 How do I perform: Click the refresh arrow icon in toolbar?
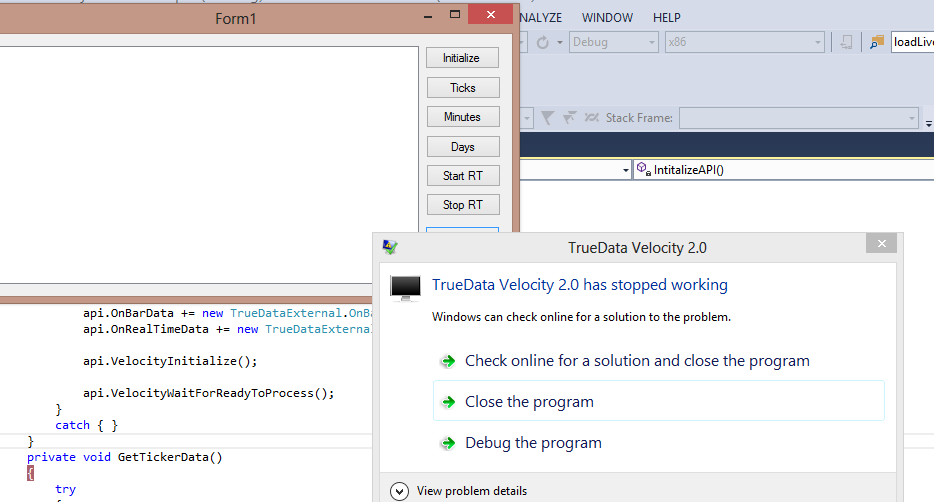tap(543, 42)
